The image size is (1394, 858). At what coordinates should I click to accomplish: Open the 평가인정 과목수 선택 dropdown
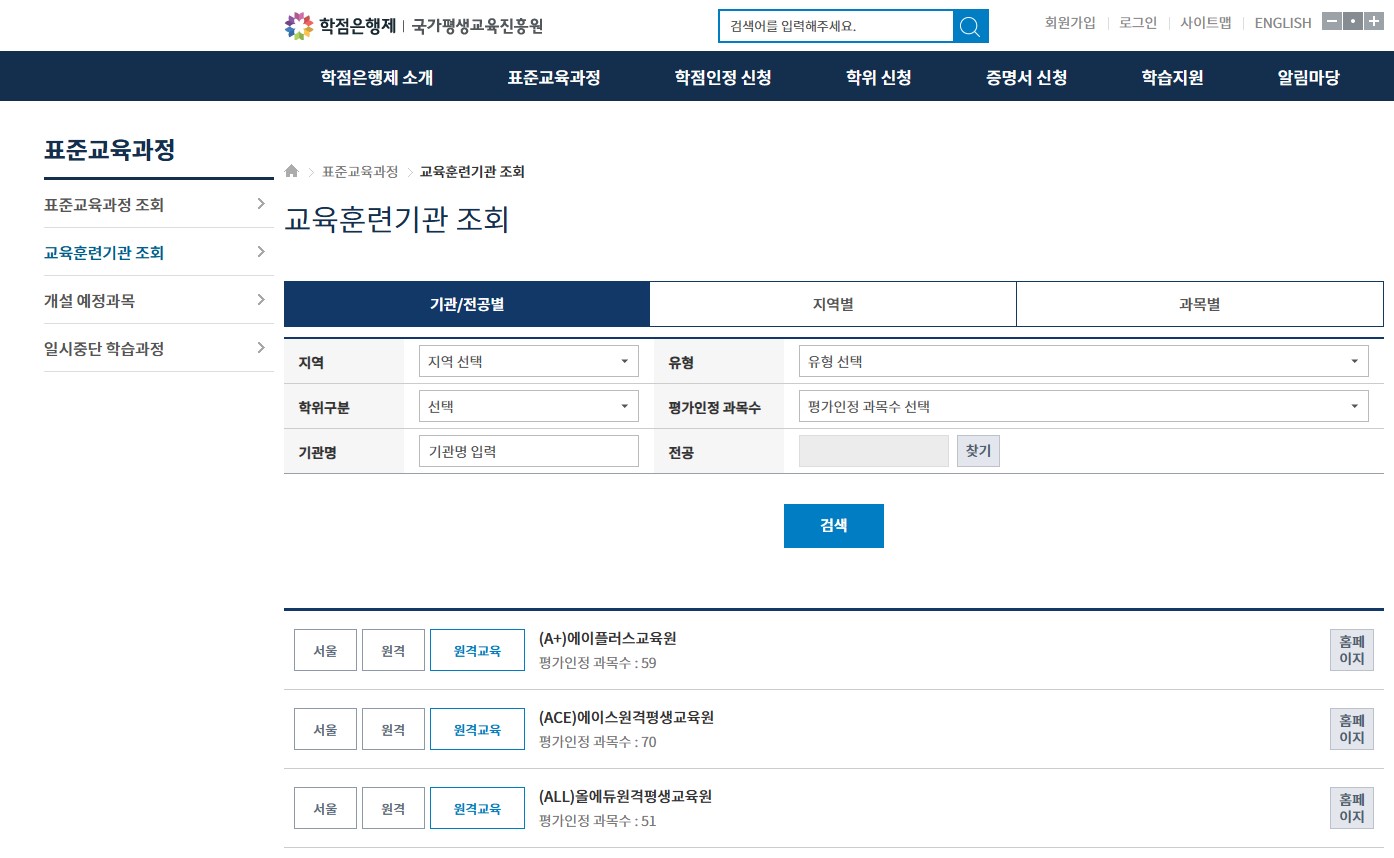point(1084,406)
